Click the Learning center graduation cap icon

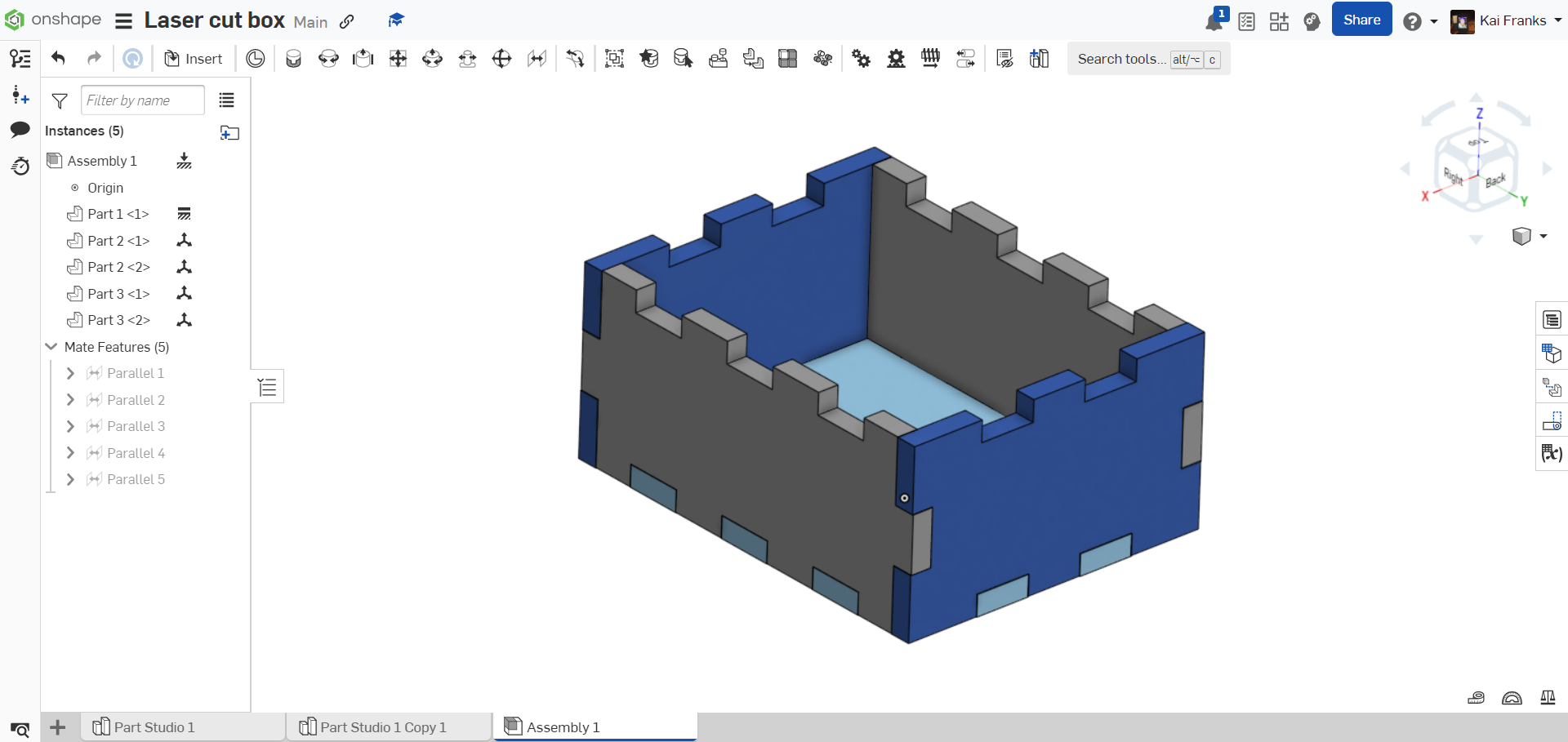coord(396,20)
